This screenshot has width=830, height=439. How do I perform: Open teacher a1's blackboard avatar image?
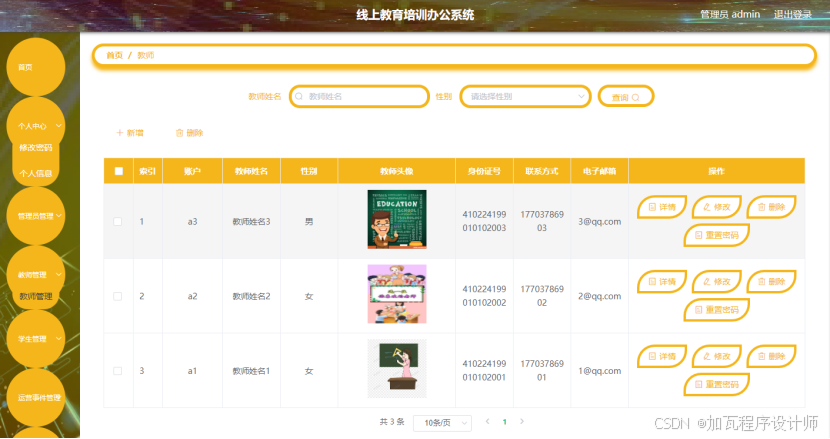click(397, 369)
